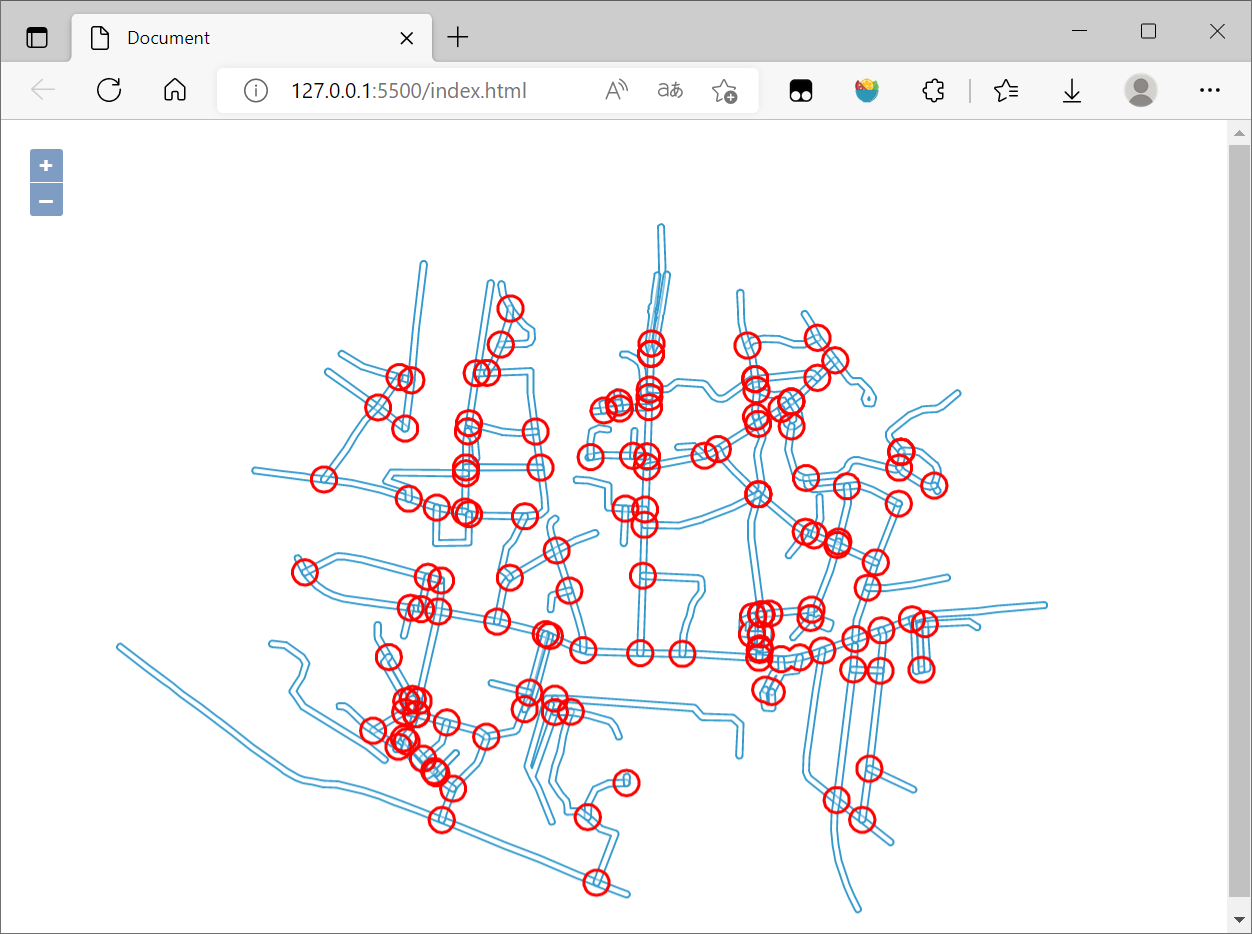Go to browser home page

(175, 91)
